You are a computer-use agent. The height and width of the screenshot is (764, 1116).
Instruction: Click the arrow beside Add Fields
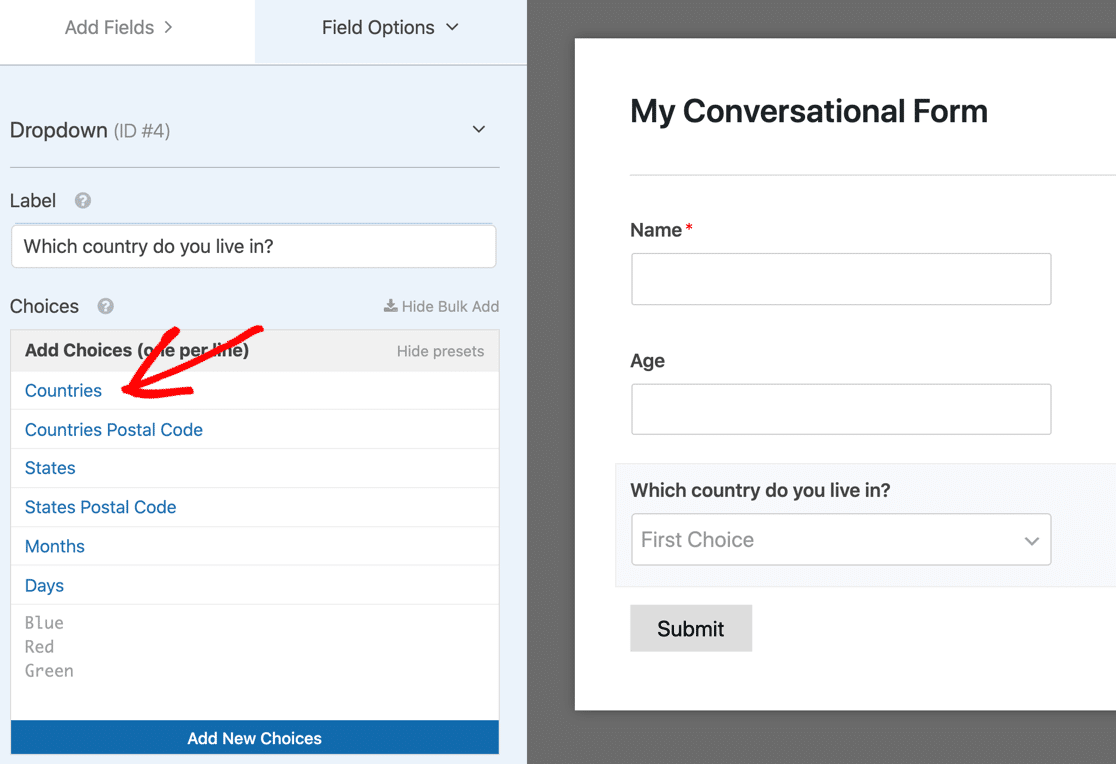169,27
